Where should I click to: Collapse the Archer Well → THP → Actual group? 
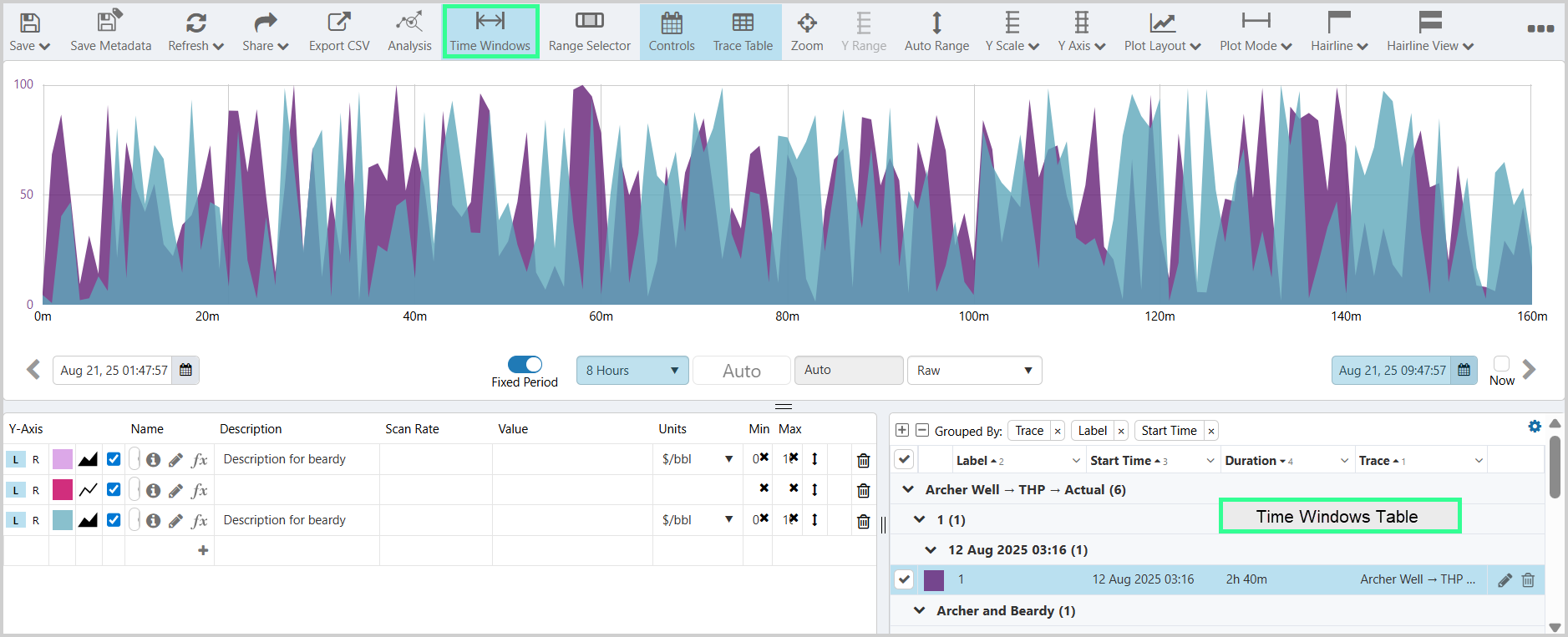(908, 490)
